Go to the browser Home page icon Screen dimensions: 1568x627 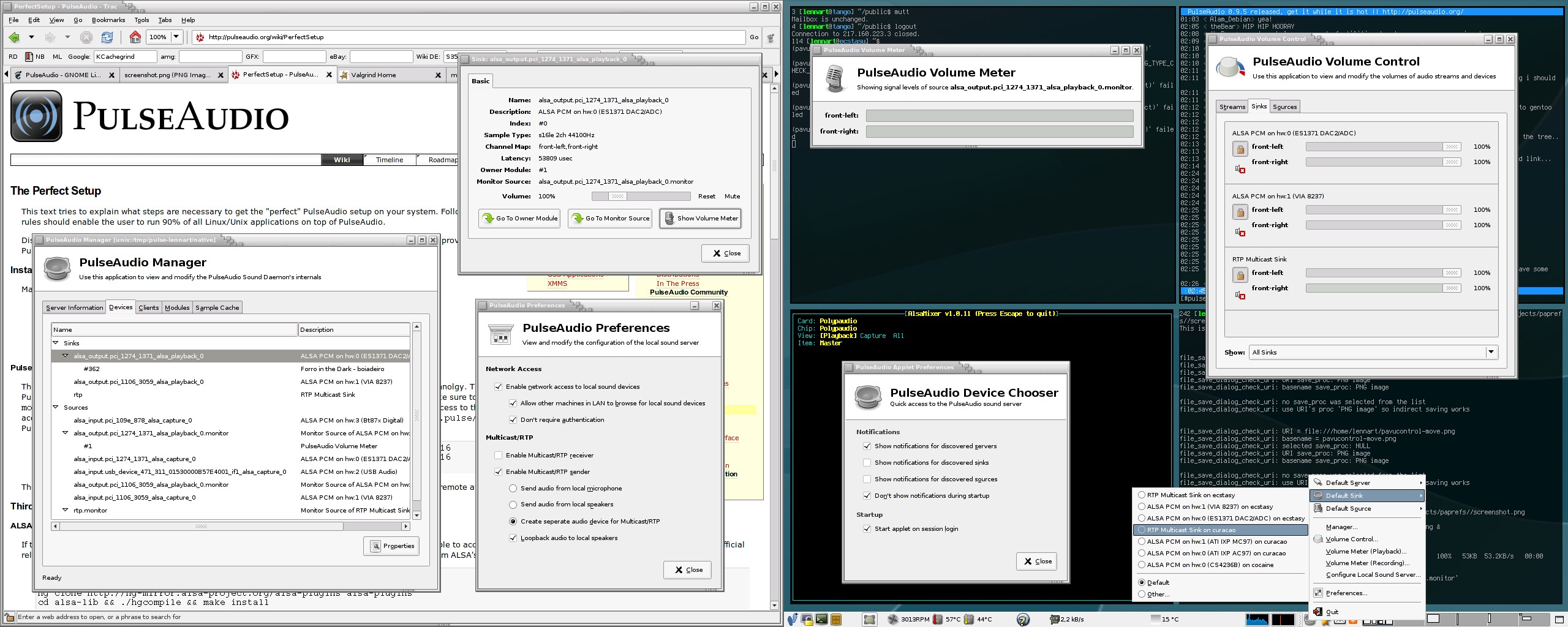pyautogui.click(x=135, y=37)
